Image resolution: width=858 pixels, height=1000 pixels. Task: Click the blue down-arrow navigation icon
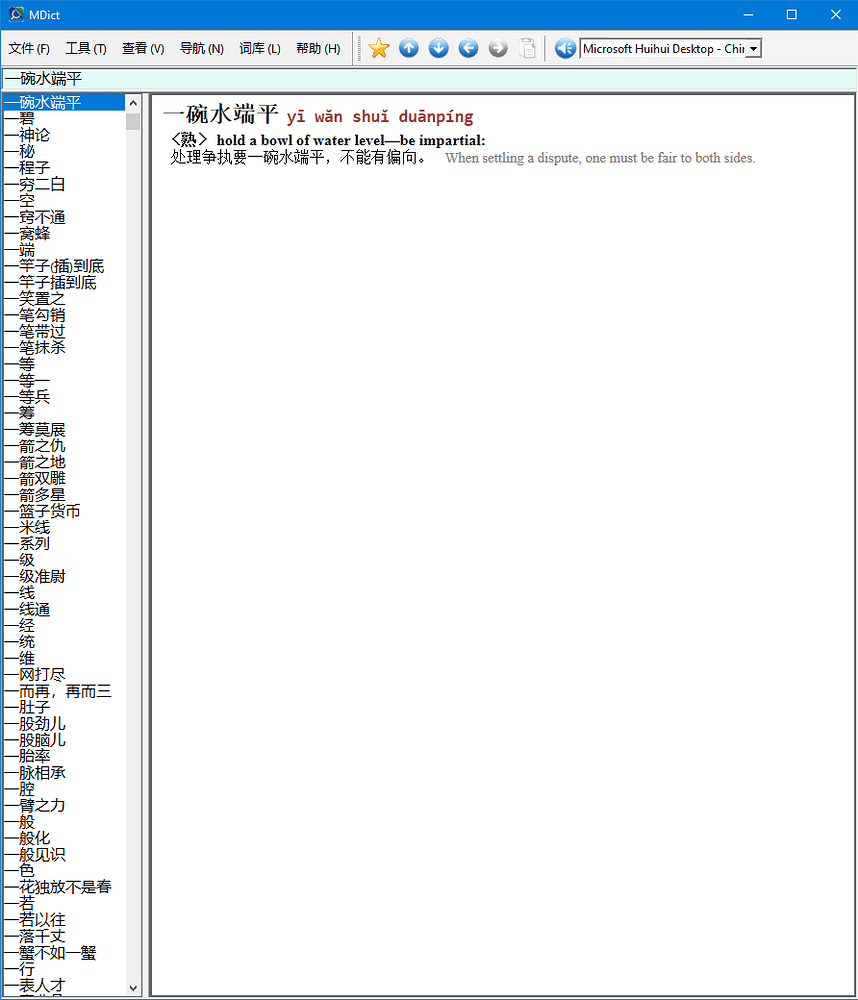point(438,47)
